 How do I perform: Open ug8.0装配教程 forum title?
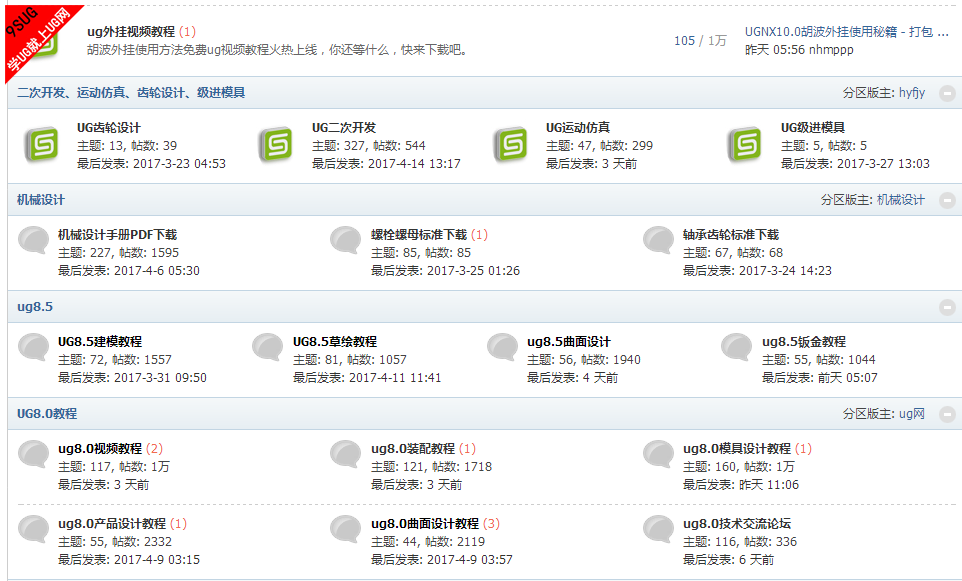[413, 449]
